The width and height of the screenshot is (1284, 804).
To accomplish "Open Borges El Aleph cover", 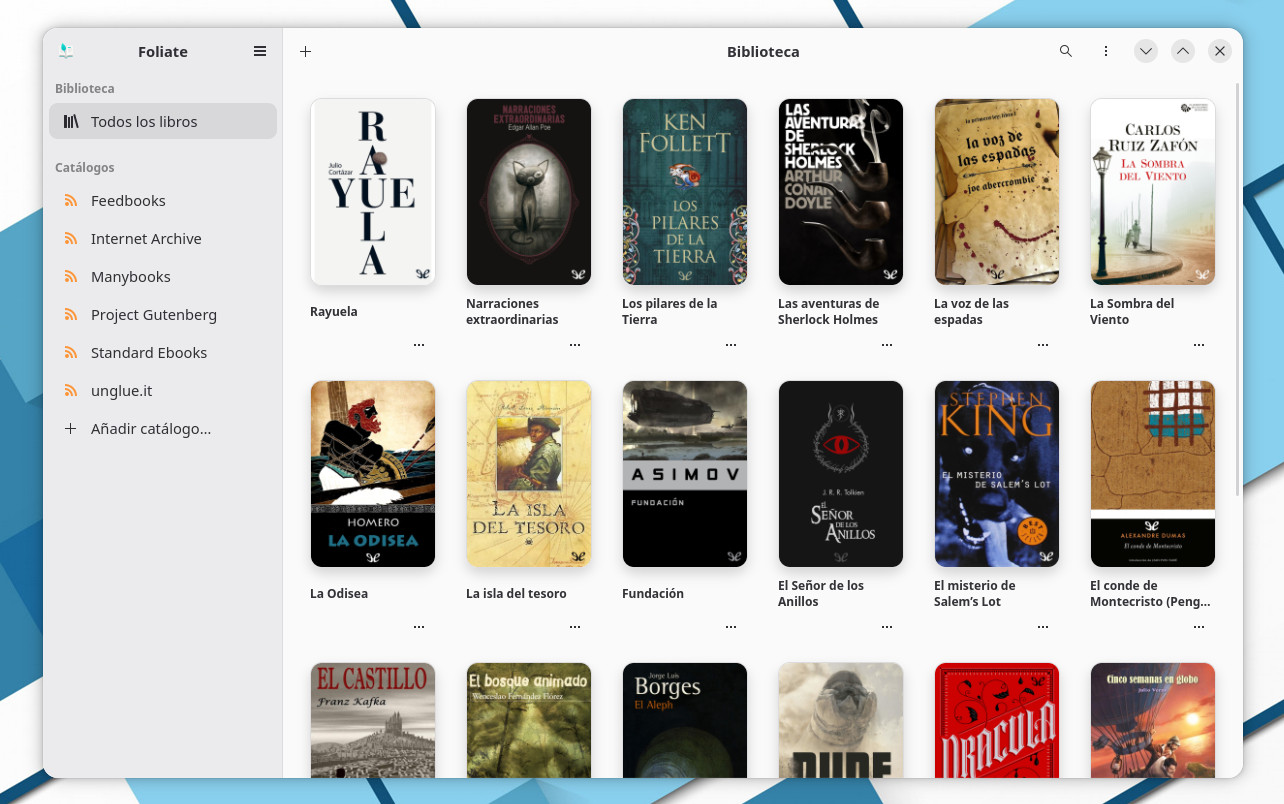I will click(x=685, y=720).
